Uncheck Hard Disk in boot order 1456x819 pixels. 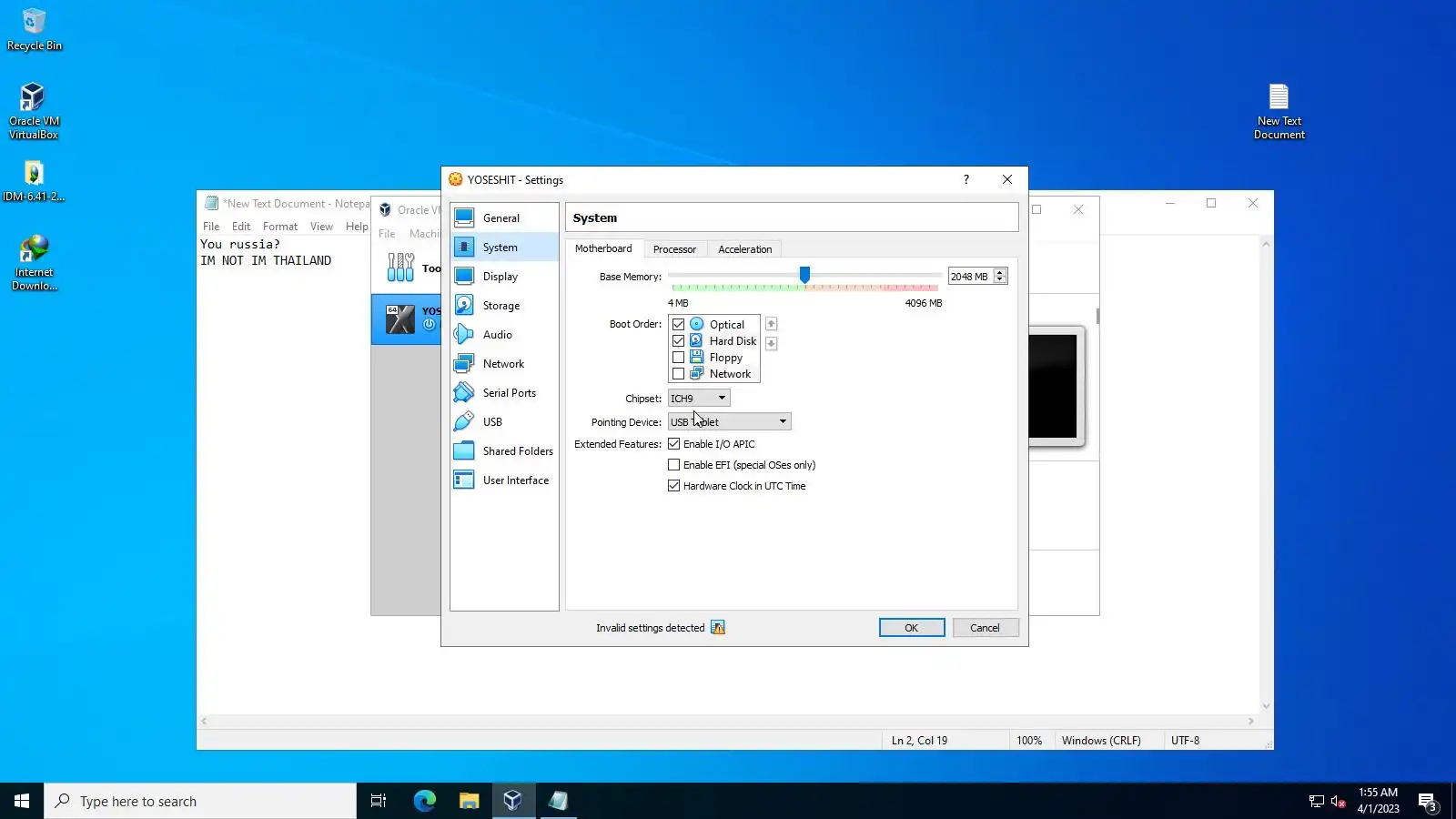point(678,340)
